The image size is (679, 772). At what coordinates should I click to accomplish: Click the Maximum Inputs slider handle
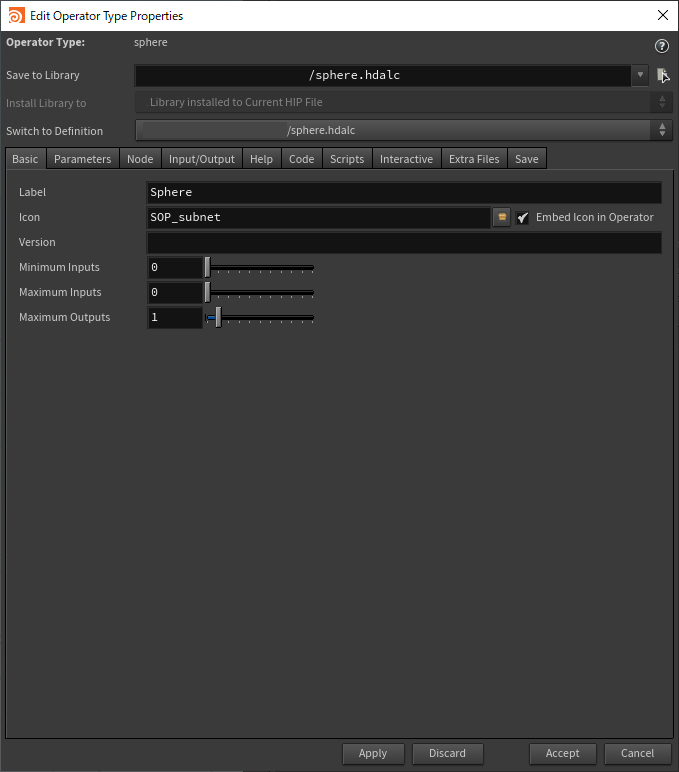coord(207,292)
